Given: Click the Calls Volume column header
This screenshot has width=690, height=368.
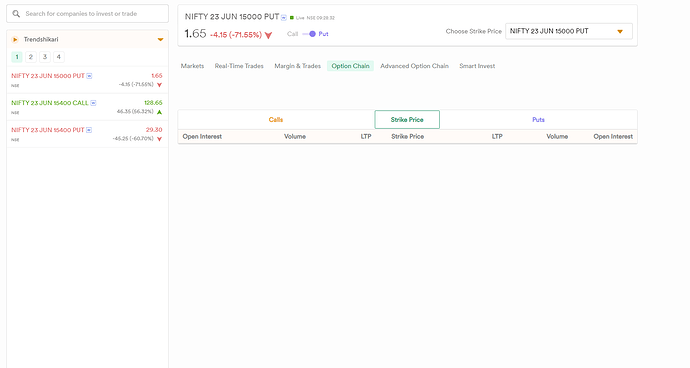Looking at the screenshot, I should tap(295, 136).
